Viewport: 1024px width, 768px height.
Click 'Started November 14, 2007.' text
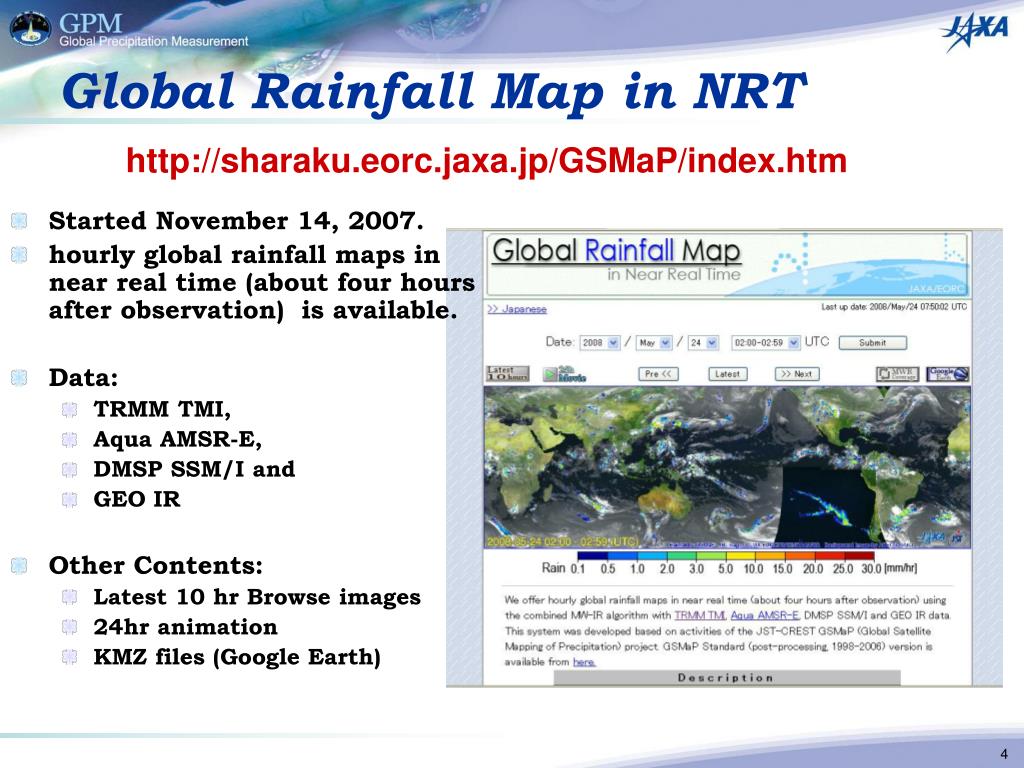click(x=236, y=221)
